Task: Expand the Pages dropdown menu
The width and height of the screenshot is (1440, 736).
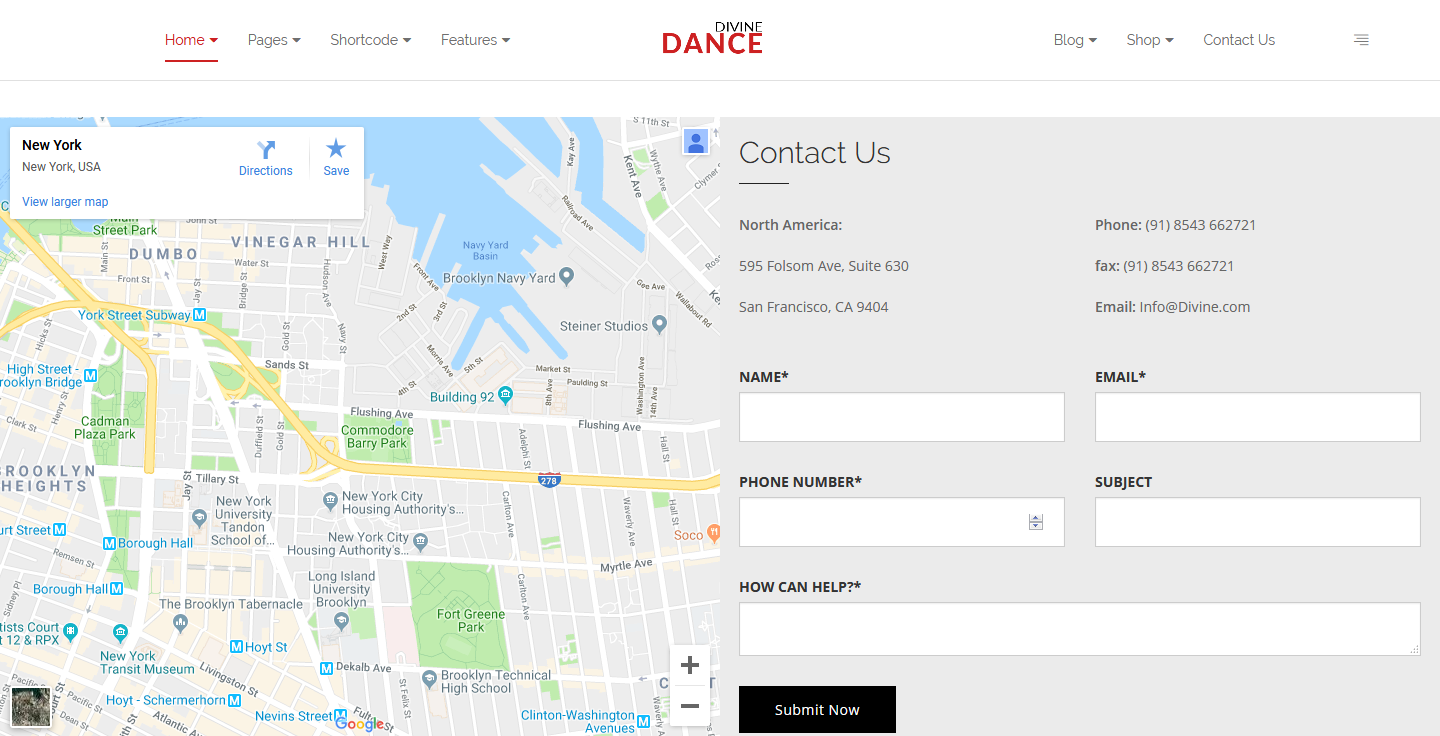Action: (x=274, y=40)
